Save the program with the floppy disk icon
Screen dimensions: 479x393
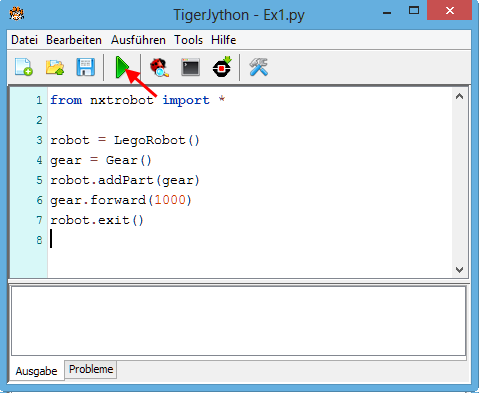click(86, 67)
